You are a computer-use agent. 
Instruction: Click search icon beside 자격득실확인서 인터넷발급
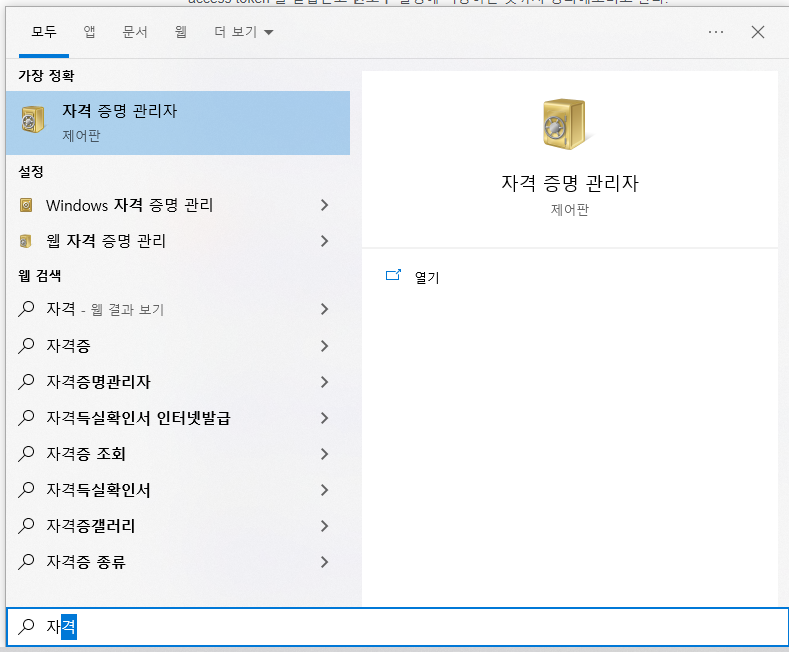click(26, 418)
